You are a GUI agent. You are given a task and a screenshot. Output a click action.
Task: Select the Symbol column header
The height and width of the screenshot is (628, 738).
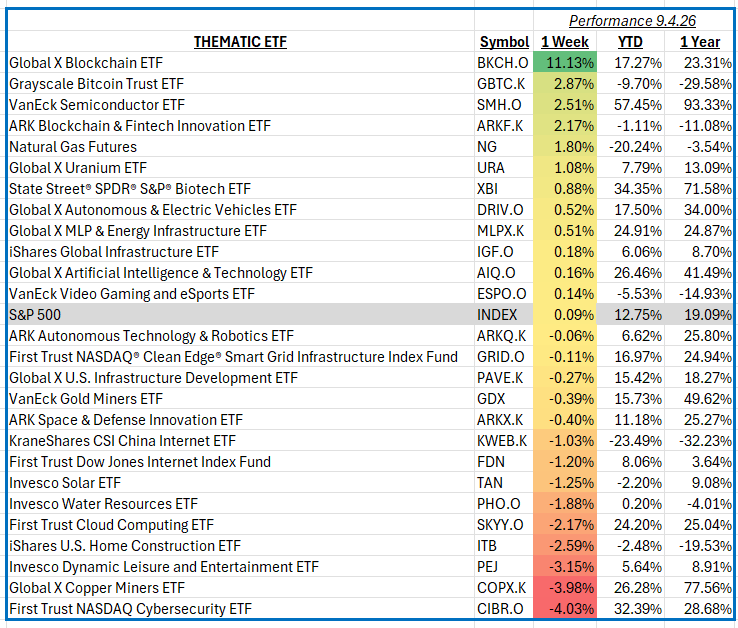point(504,42)
